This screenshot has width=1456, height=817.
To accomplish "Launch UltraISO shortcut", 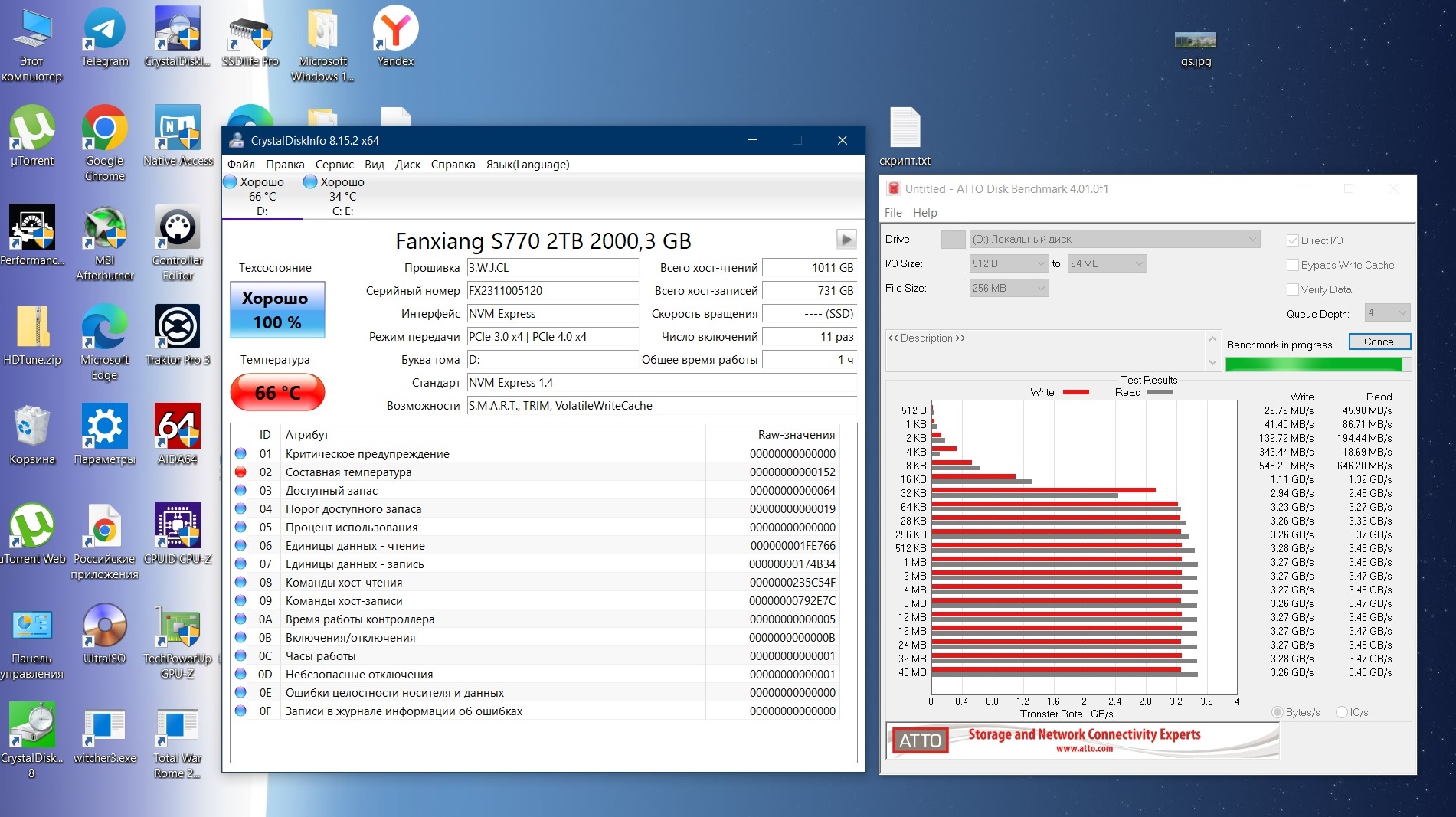I will pos(105,634).
